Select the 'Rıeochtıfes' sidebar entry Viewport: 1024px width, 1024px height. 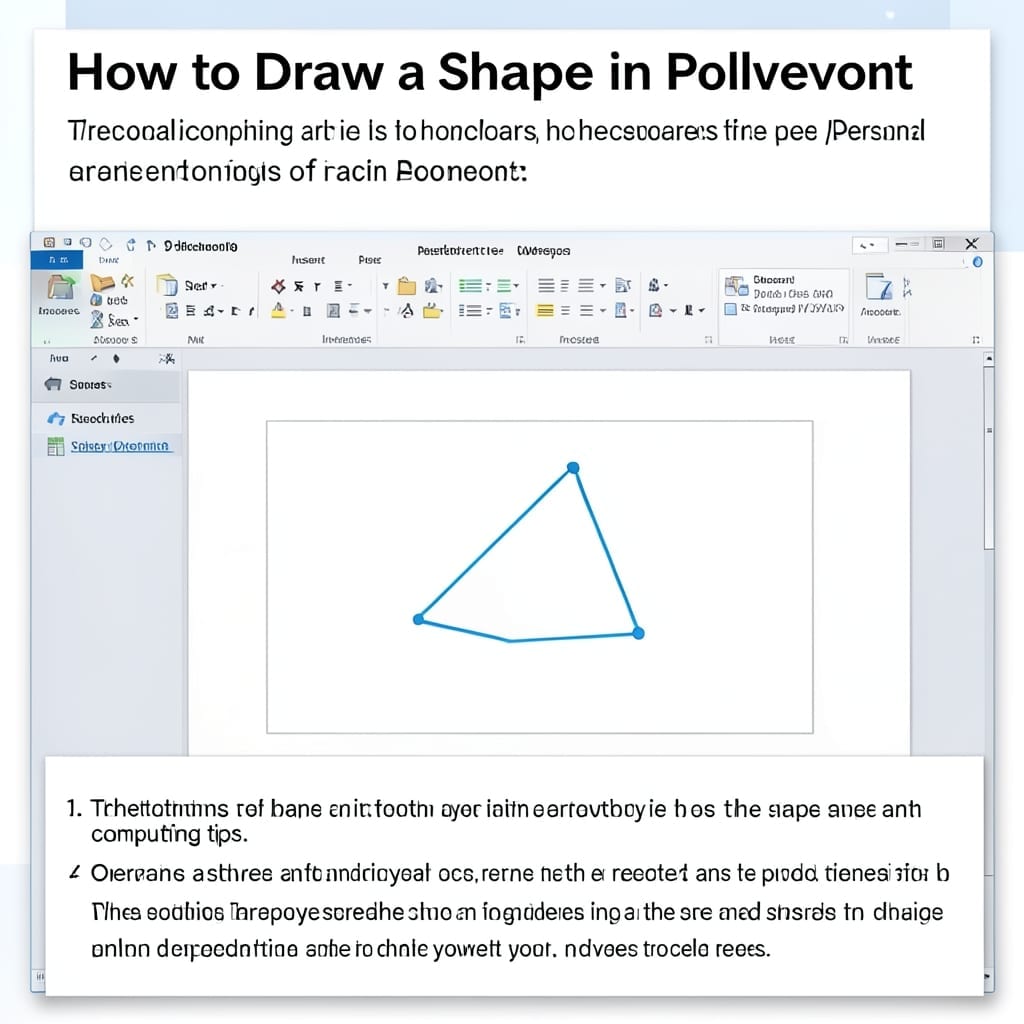[106, 418]
